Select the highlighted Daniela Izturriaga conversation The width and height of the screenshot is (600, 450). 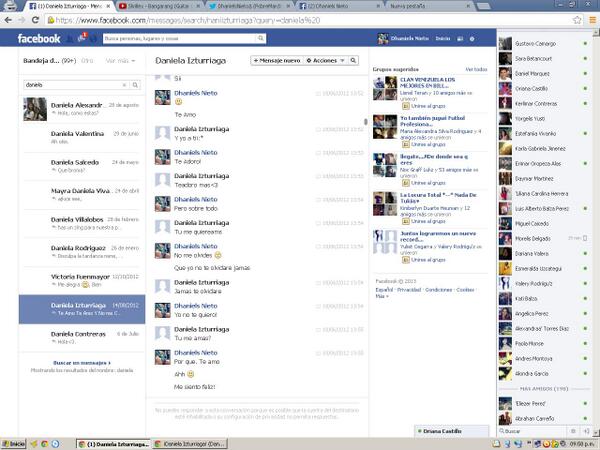(x=82, y=309)
